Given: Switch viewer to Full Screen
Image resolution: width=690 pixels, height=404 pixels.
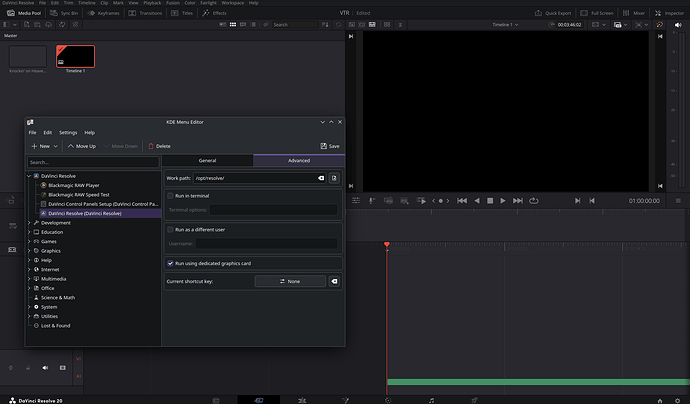Looking at the screenshot, I should [x=597, y=13].
